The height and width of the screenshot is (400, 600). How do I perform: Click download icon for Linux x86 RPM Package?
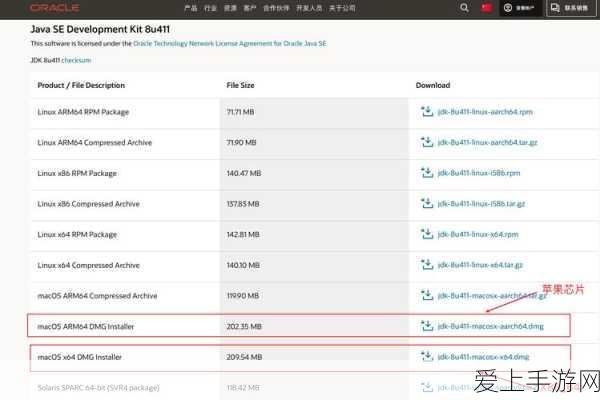point(427,173)
